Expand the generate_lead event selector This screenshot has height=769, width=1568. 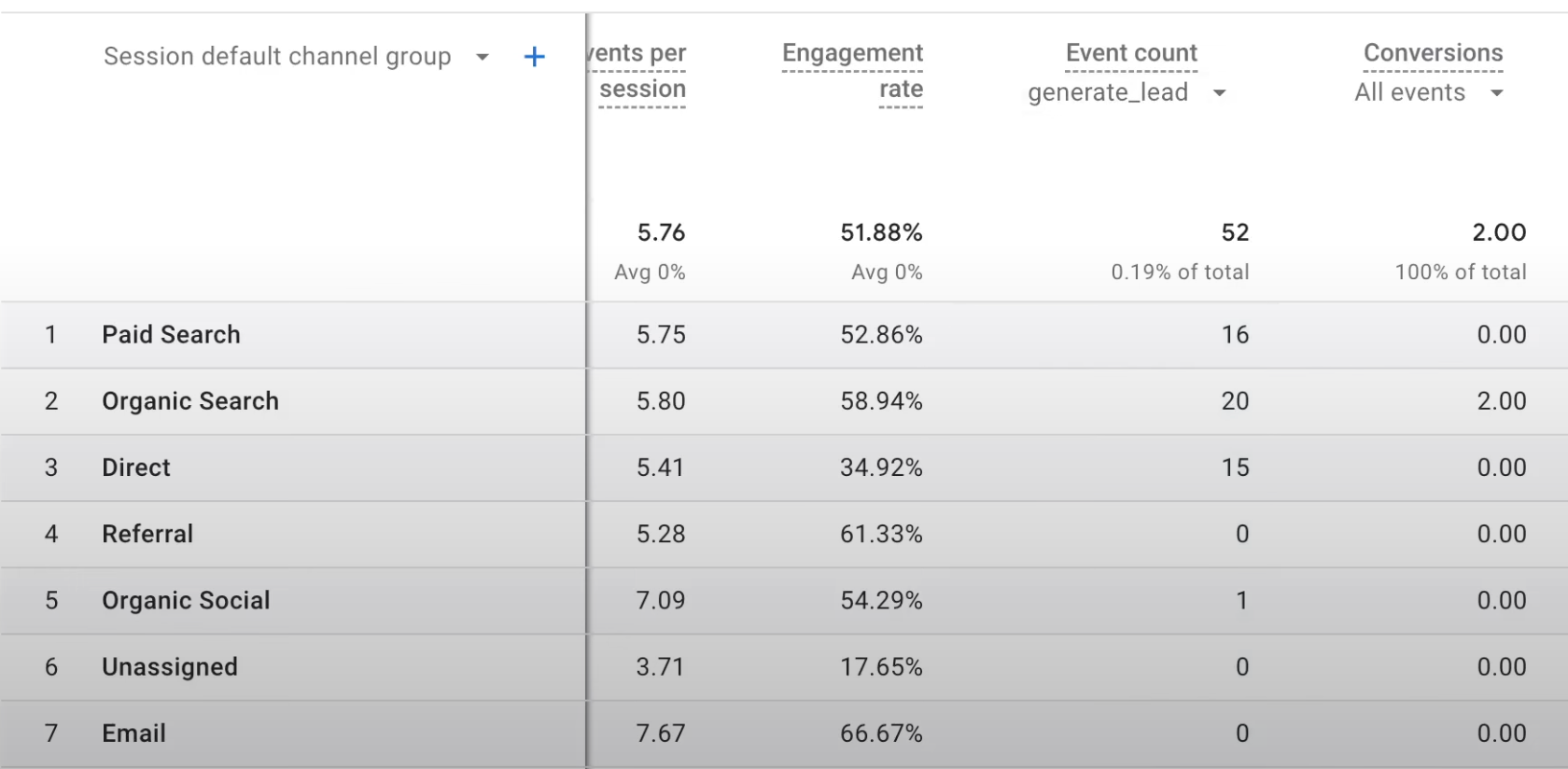(1219, 92)
